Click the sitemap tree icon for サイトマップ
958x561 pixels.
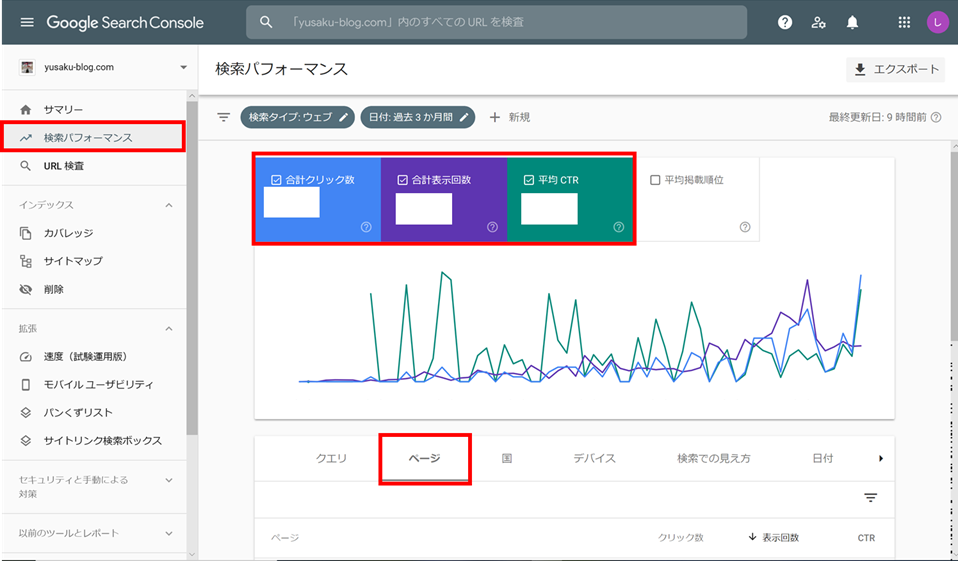point(26,261)
